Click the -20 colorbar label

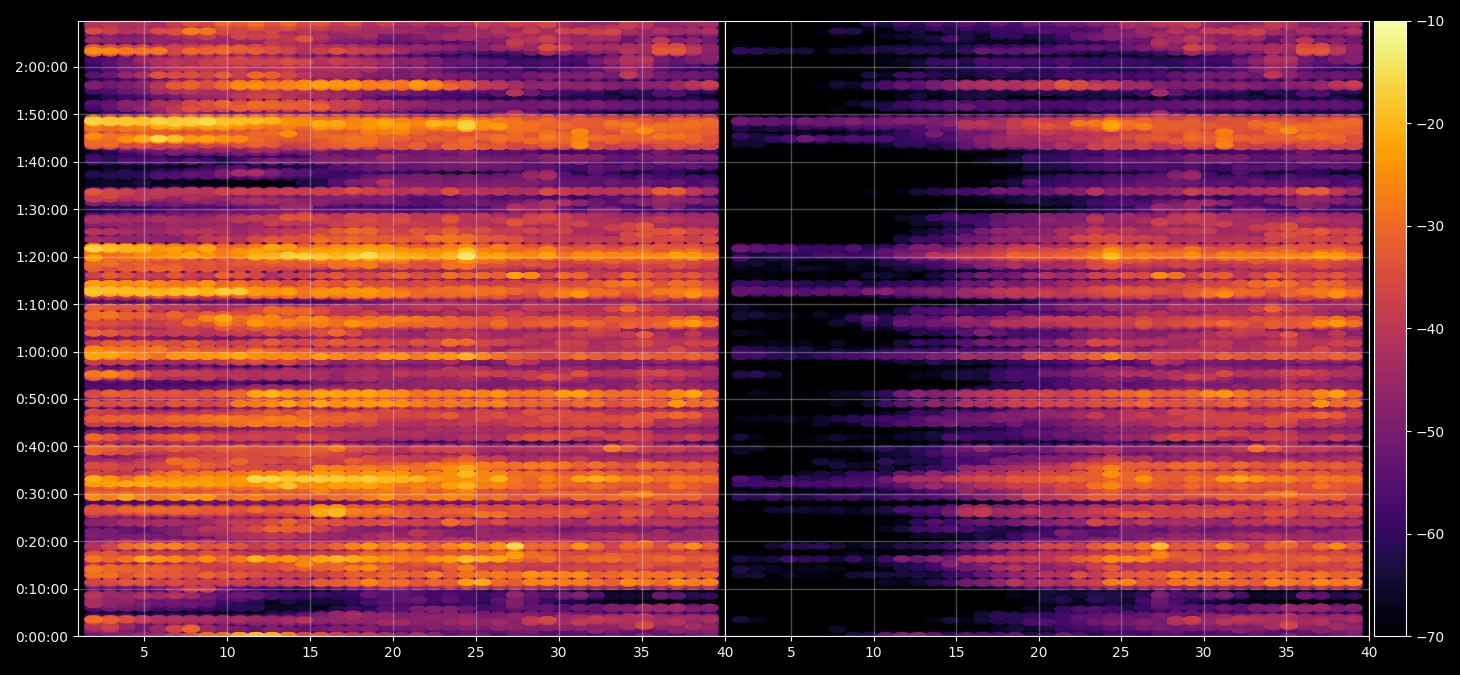[1429, 124]
